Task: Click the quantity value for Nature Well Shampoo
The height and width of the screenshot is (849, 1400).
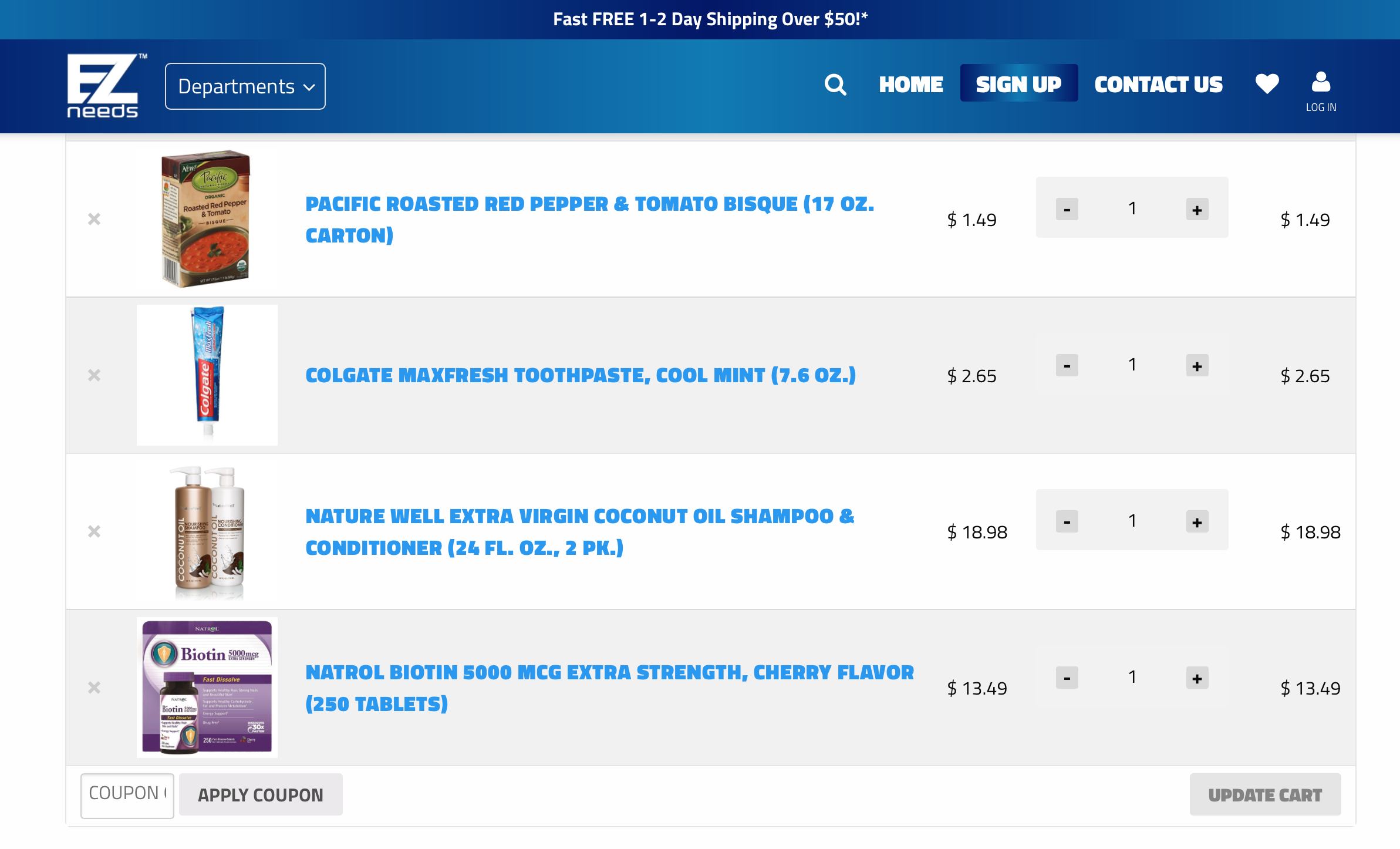Action: [1132, 520]
